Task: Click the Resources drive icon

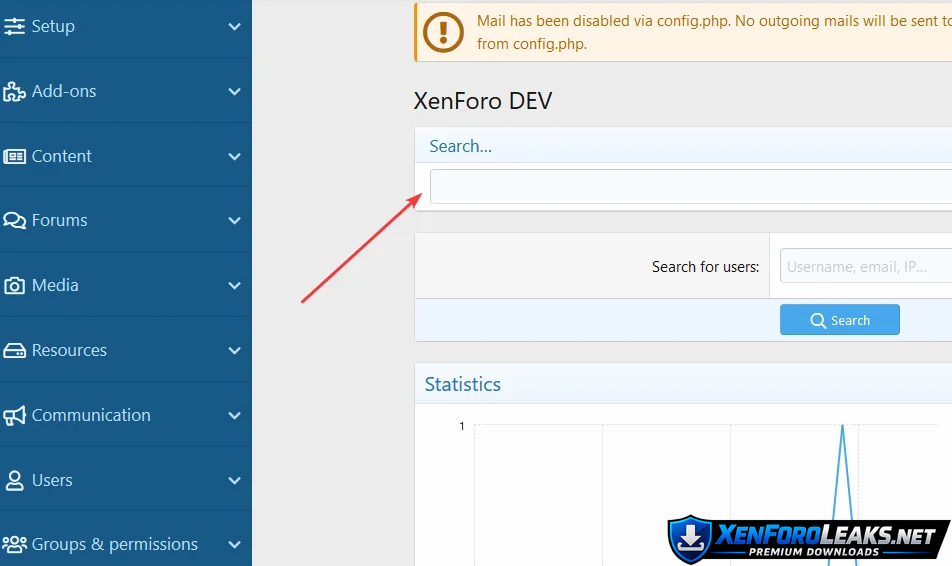Action: point(14,351)
